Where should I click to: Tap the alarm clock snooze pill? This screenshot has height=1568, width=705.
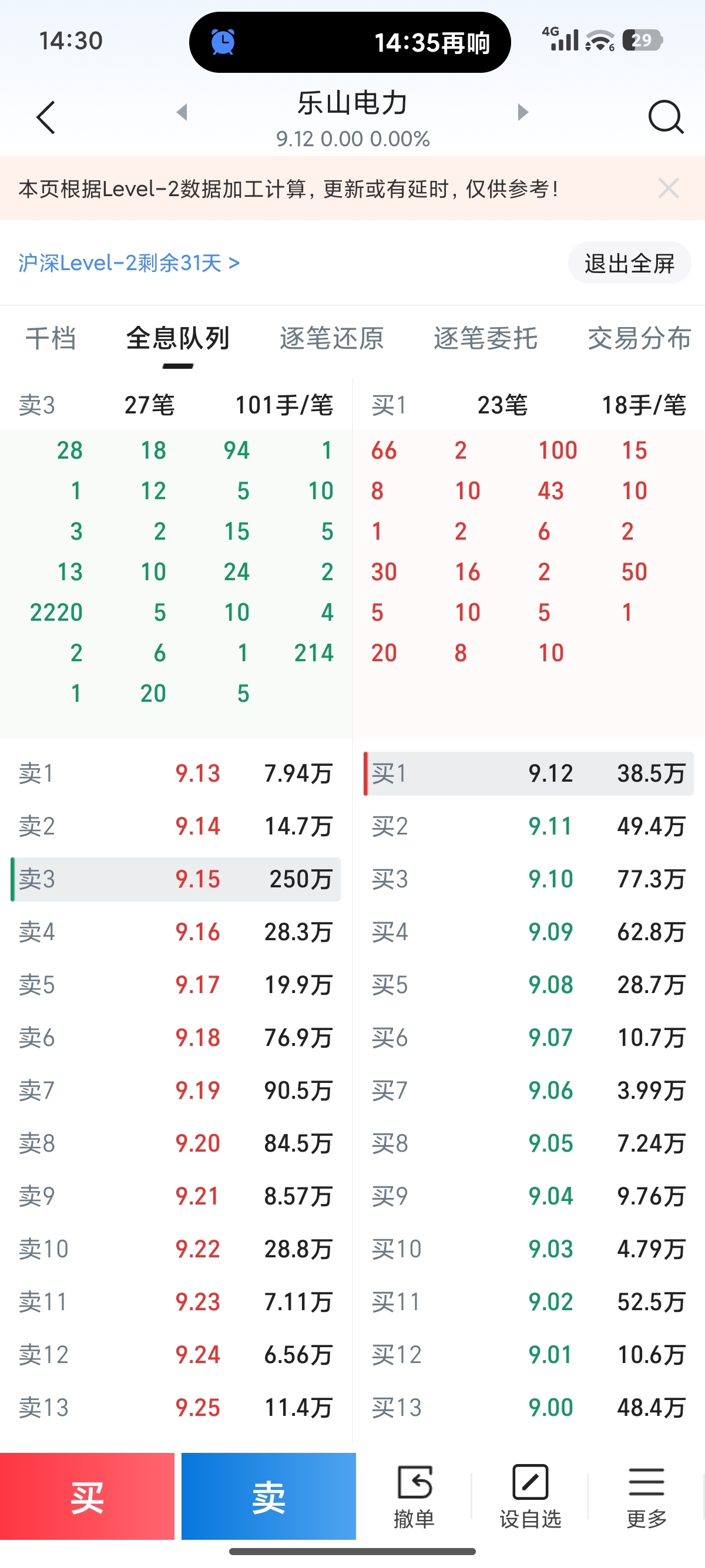point(350,43)
